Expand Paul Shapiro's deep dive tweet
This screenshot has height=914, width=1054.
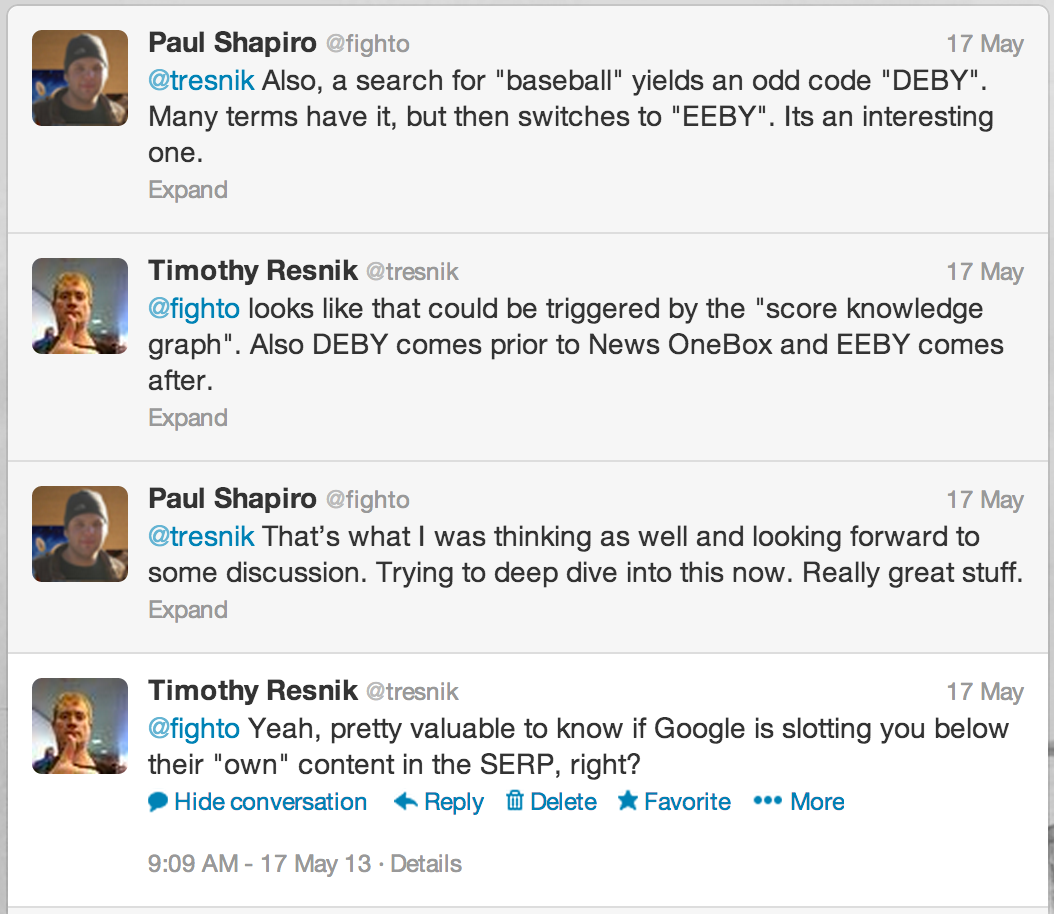pos(188,610)
